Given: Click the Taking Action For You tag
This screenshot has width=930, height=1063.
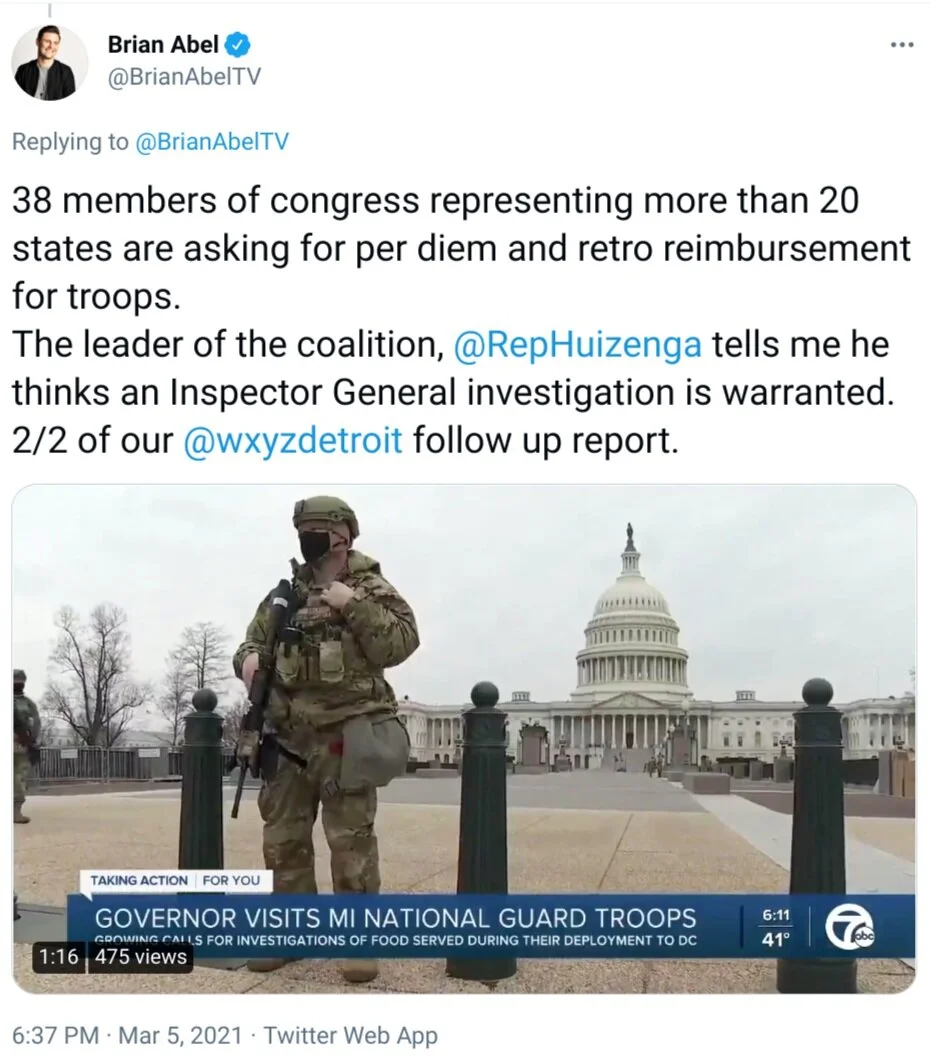Looking at the screenshot, I should [x=176, y=880].
